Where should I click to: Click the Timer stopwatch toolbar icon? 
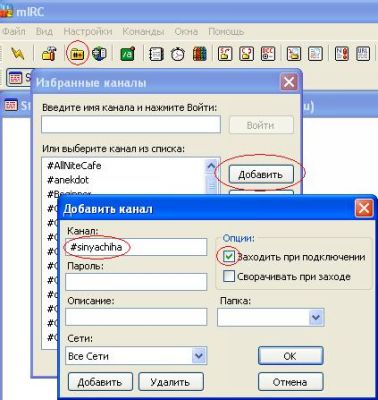tap(178, 54)
